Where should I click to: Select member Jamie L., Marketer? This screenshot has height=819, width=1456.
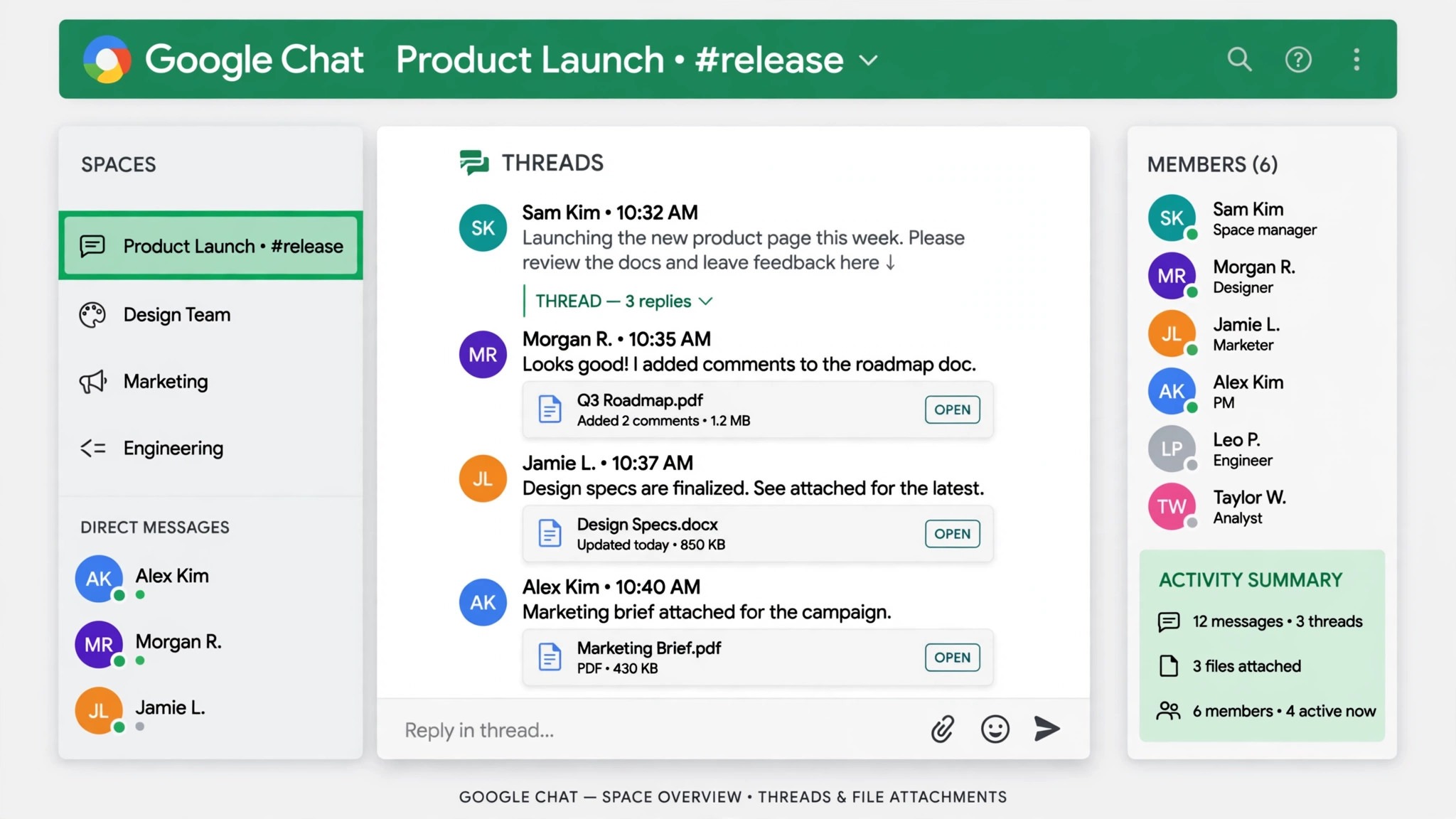1262,333
